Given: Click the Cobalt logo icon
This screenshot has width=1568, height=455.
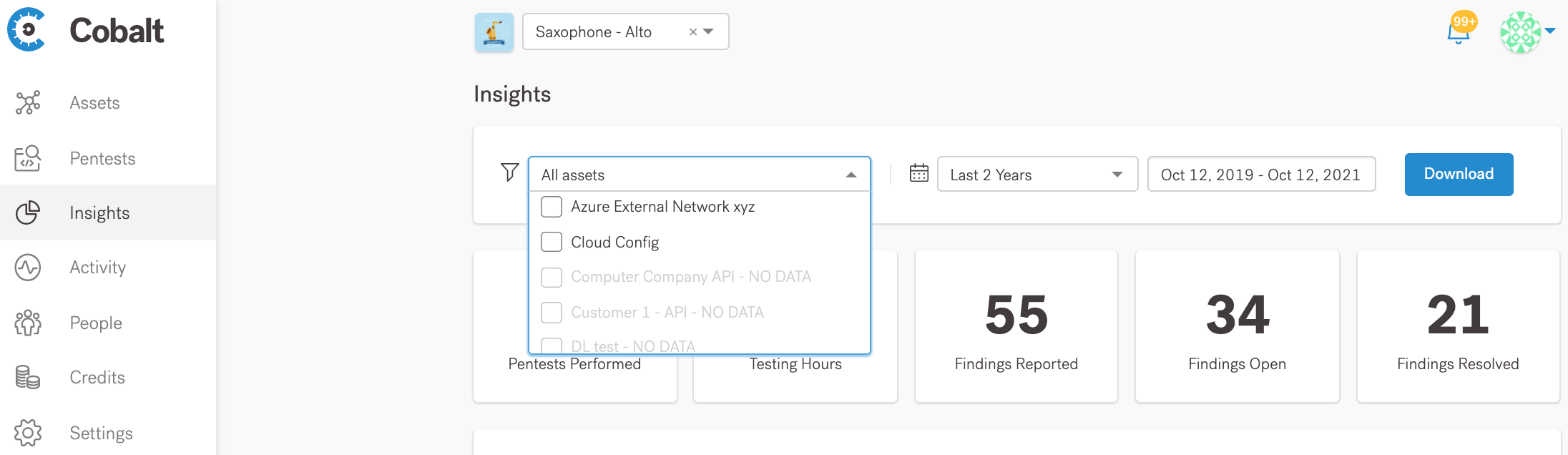Looking at the screenshot, I should pos(27,30).
